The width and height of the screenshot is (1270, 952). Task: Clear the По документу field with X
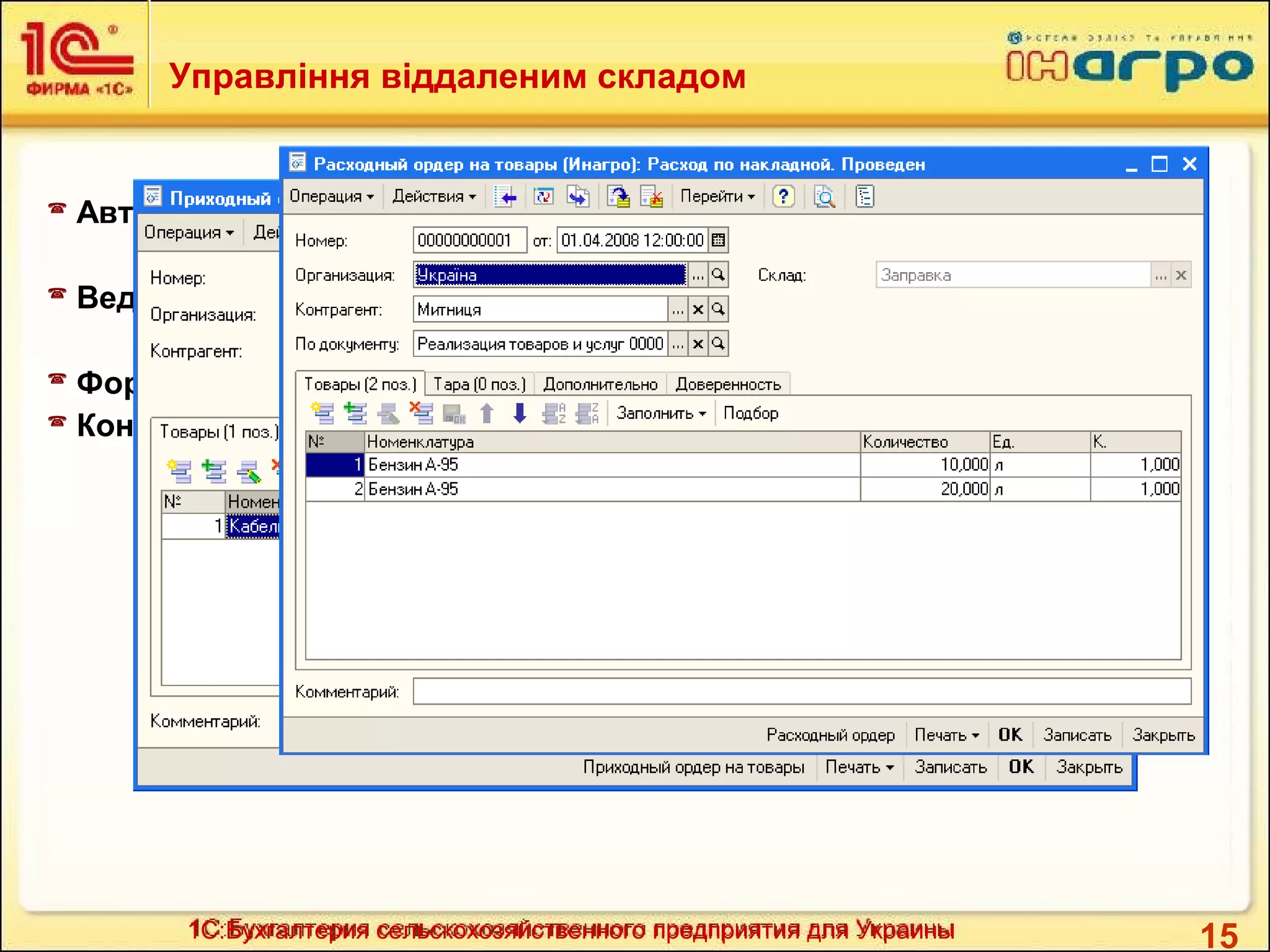pyautogui.click(x=698, y=344)
